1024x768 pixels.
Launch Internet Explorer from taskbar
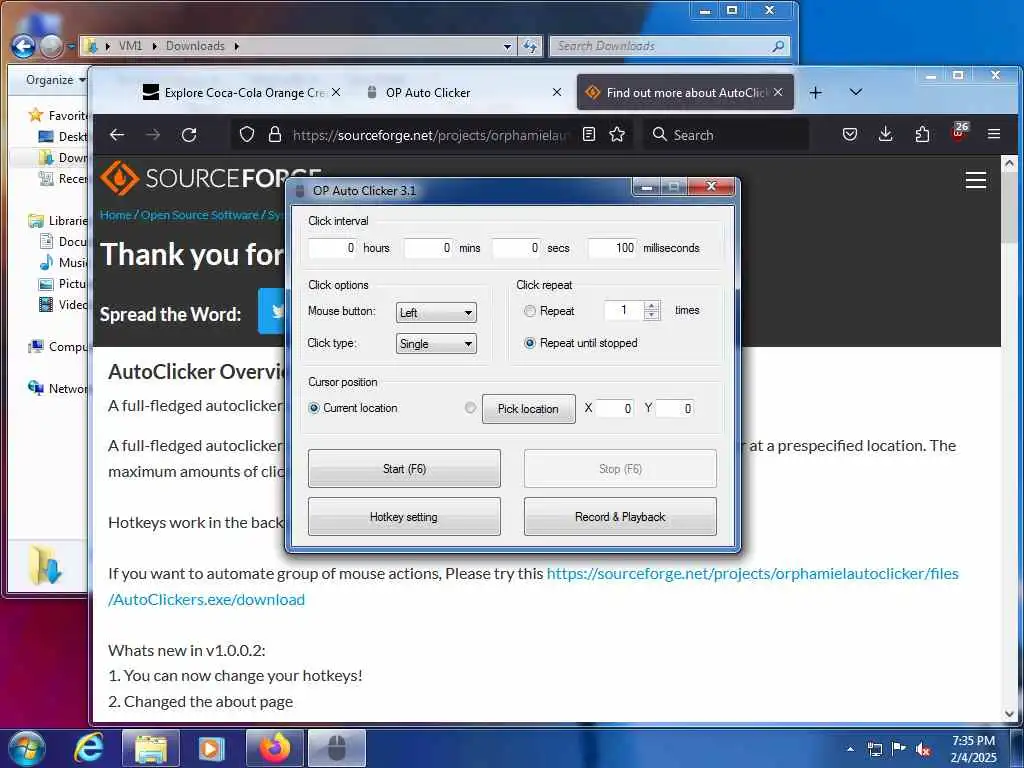click(88, 748)
